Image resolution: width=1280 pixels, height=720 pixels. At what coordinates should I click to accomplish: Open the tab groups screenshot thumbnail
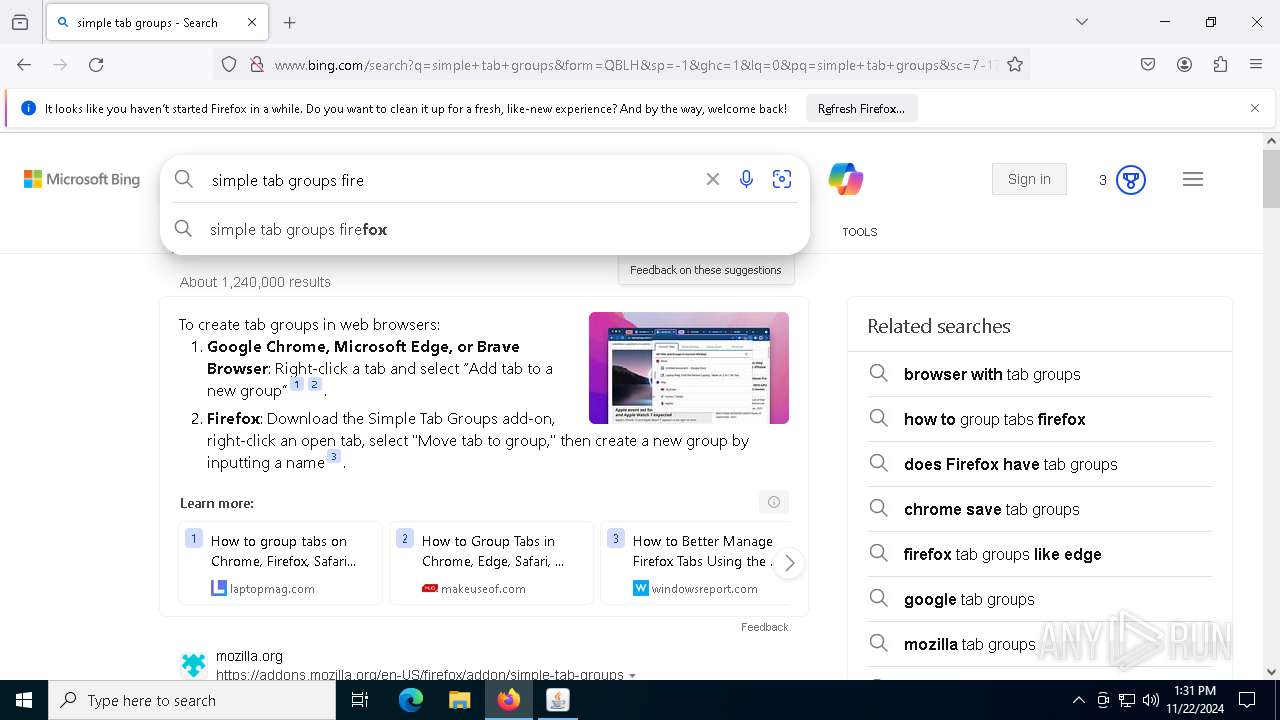(x=689, y=368)
